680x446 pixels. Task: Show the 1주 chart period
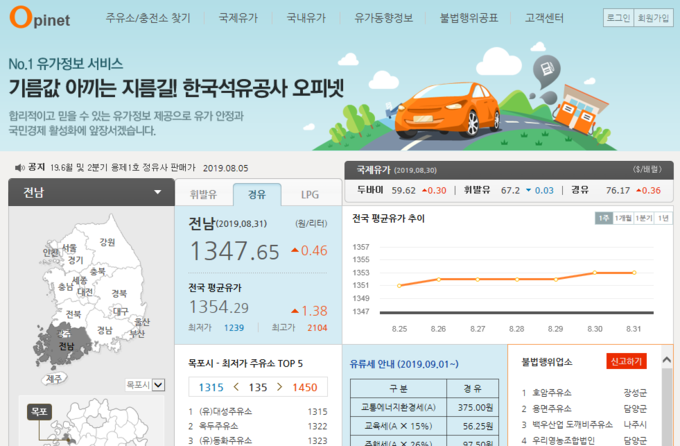tap(603, 218)
